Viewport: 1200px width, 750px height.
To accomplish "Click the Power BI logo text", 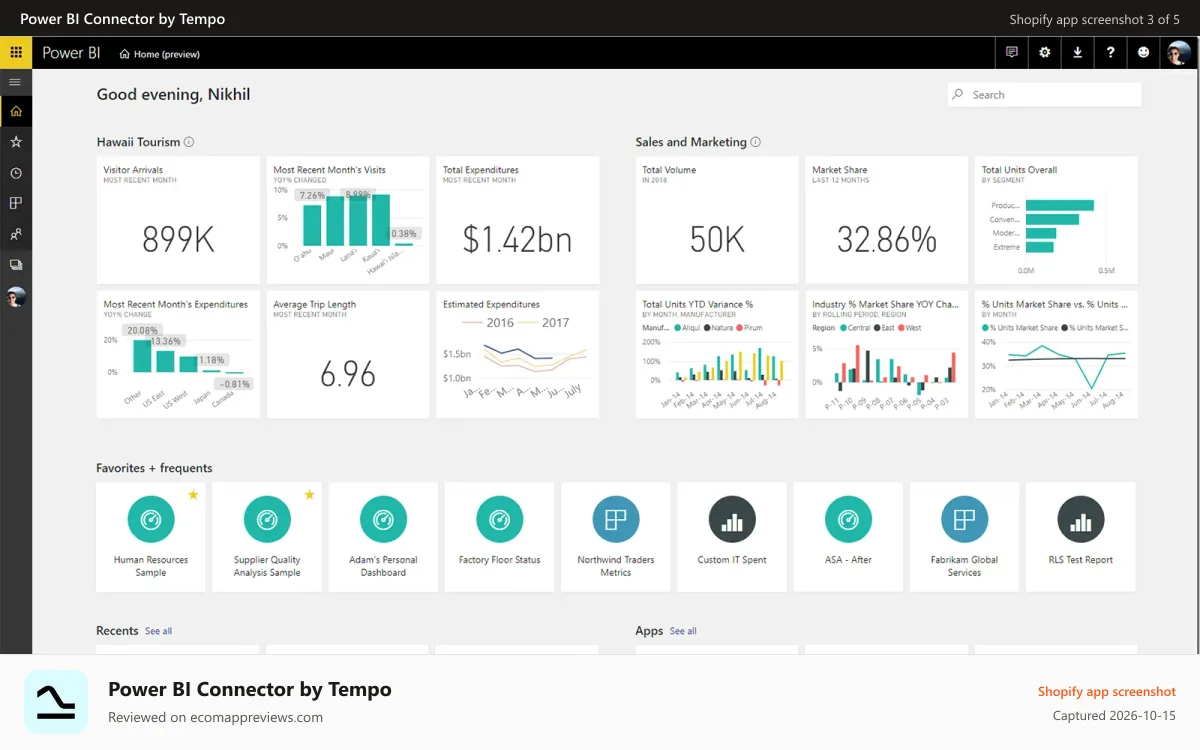I will (x=71, y=53).
